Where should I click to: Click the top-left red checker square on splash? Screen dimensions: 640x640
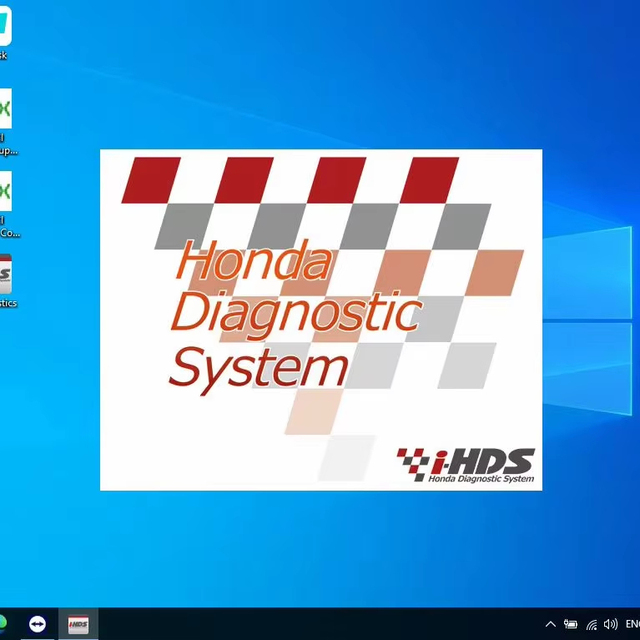click(150, 180)
